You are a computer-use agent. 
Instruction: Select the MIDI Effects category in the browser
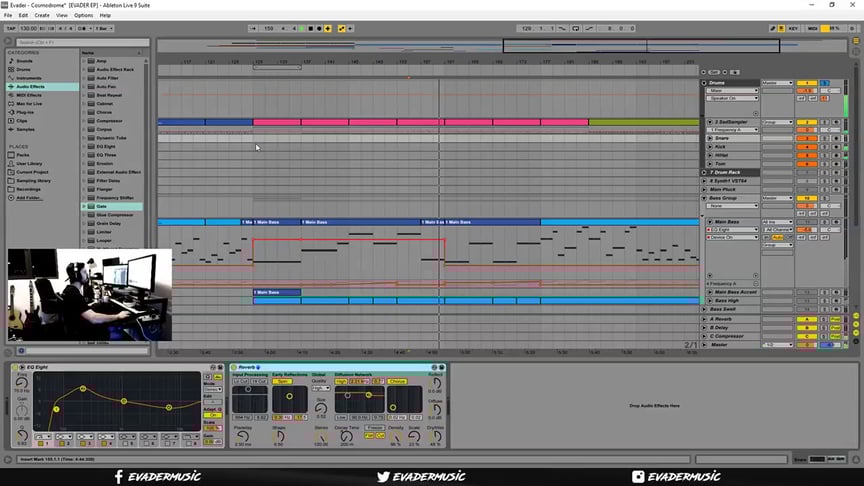click(29, 95)
